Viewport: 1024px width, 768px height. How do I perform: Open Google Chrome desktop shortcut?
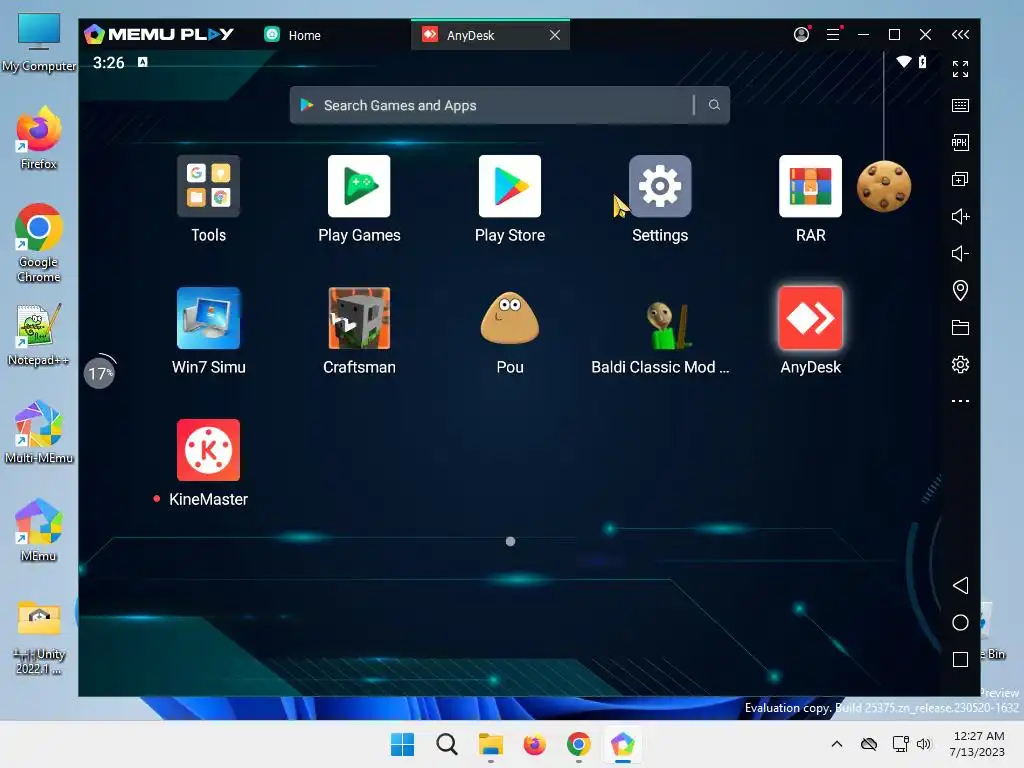point(39,243)
